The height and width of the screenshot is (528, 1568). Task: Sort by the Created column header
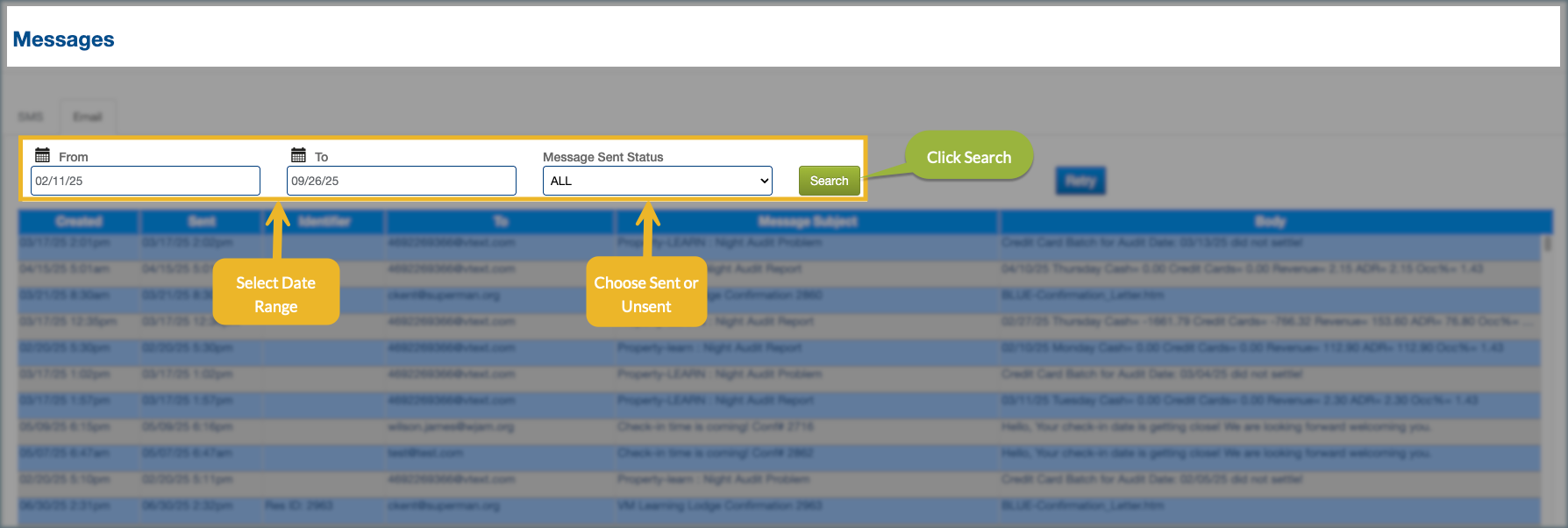click(79, 221)
